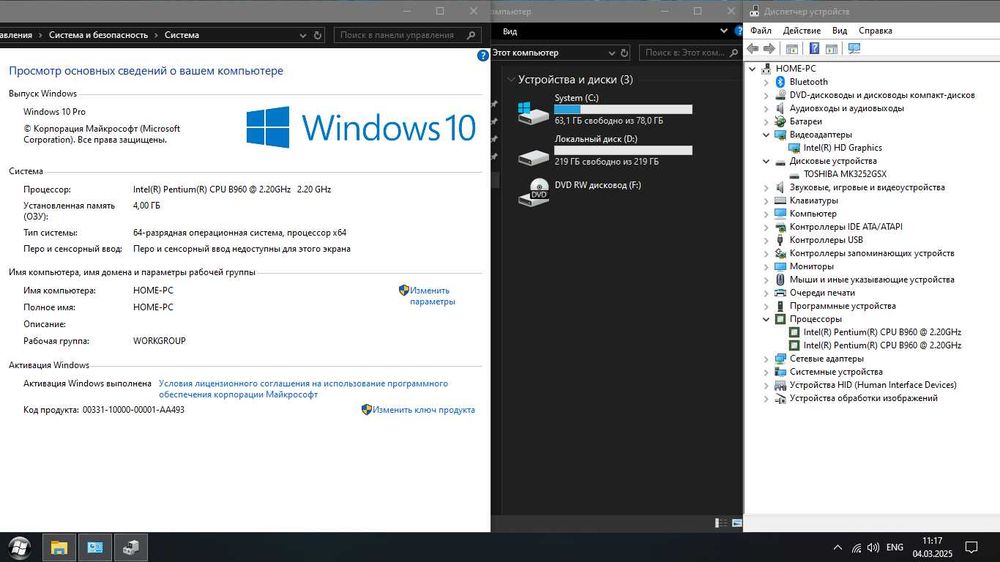Click the Система breadcrumb item

pos(182,35)
